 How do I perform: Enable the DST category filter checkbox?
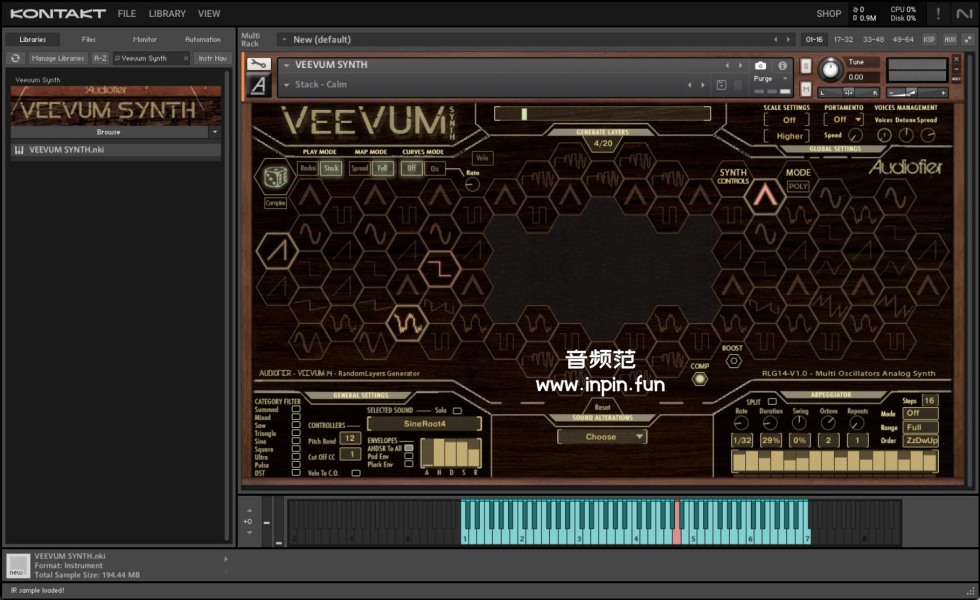pyautogui.click(x=296, y=473)
